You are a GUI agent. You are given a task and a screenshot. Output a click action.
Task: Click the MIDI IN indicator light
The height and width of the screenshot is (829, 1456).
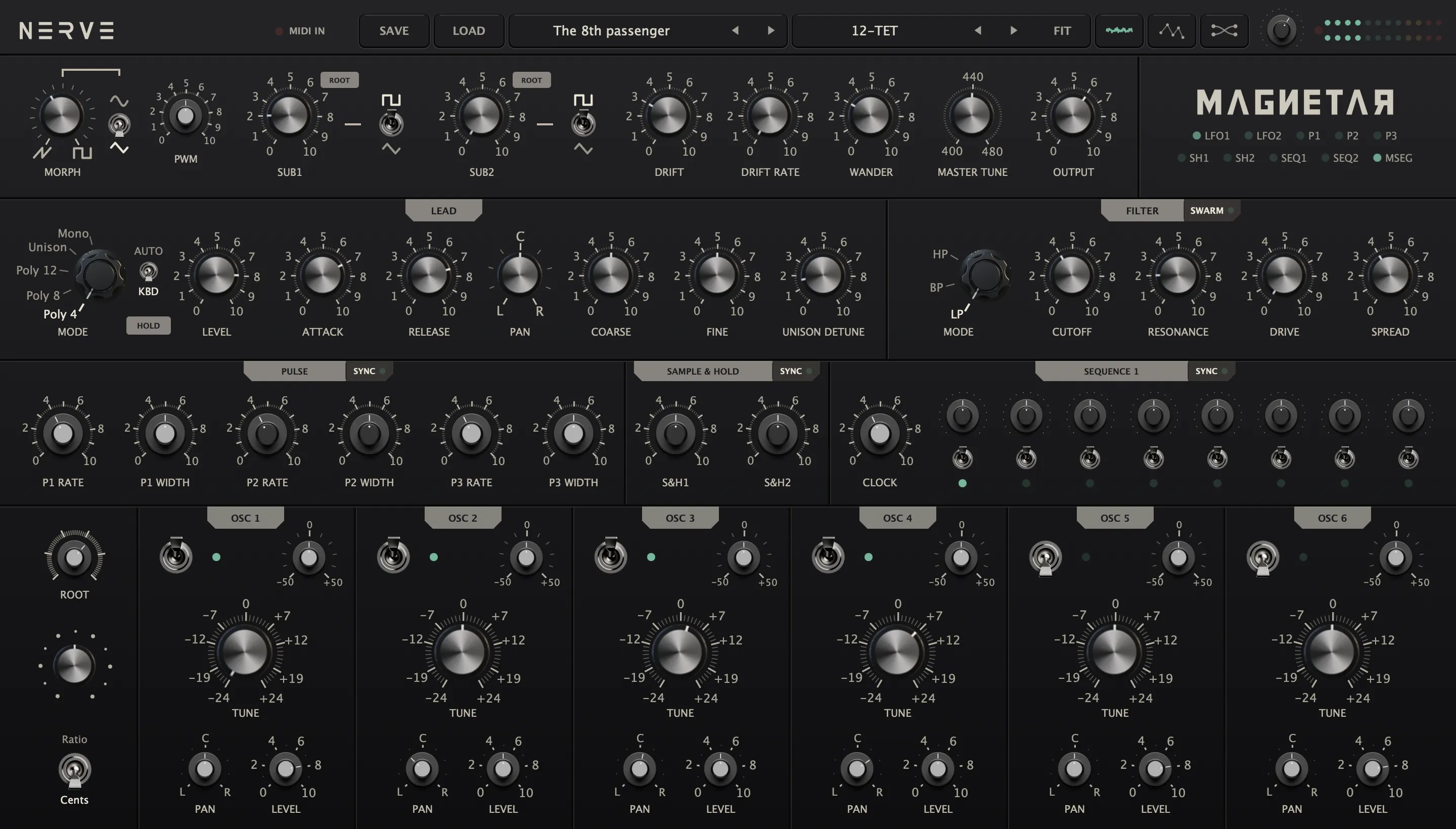tap(279, 31)
